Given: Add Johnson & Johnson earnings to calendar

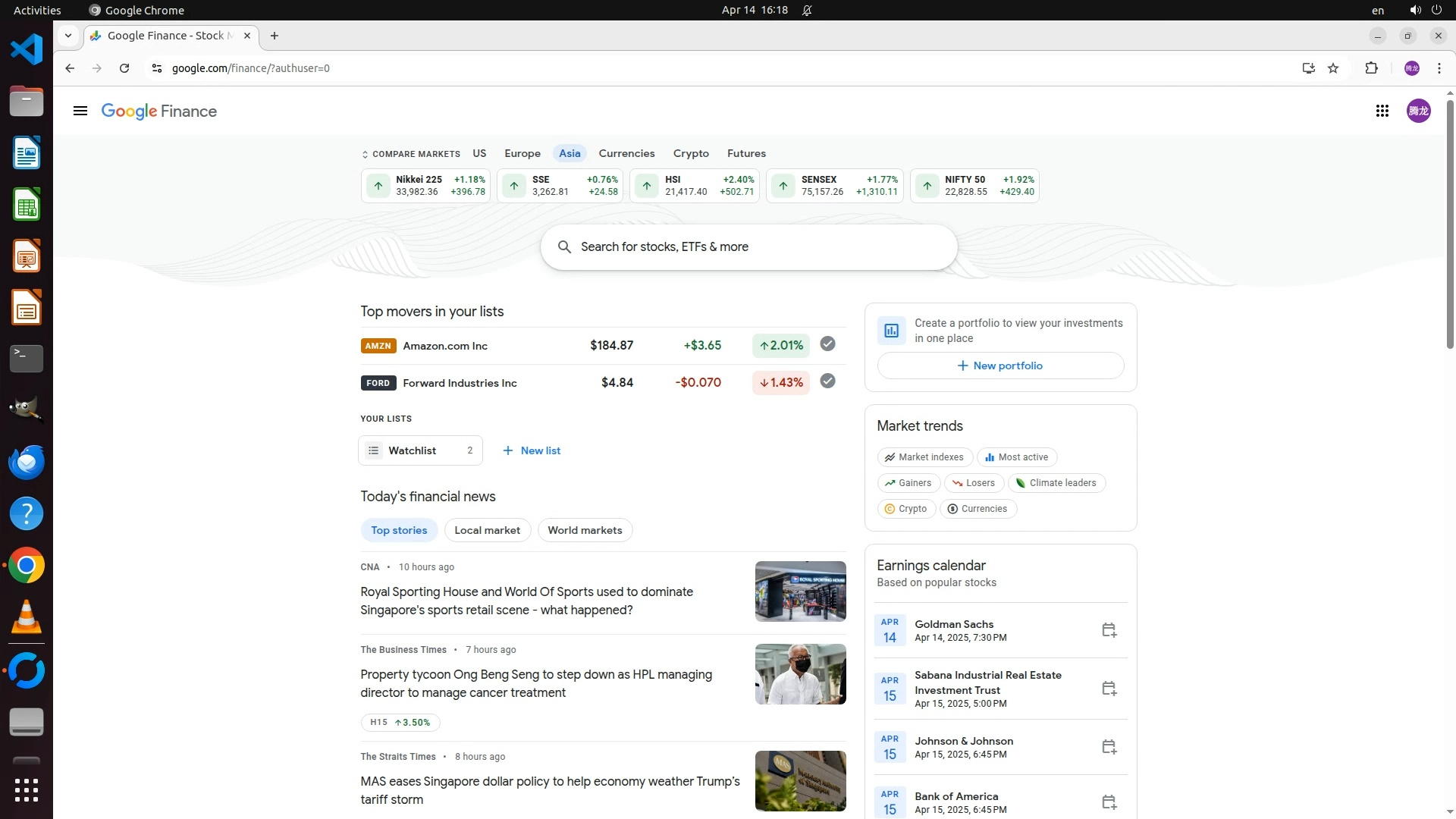Looking at the screenshot, I should point(1109,747).
